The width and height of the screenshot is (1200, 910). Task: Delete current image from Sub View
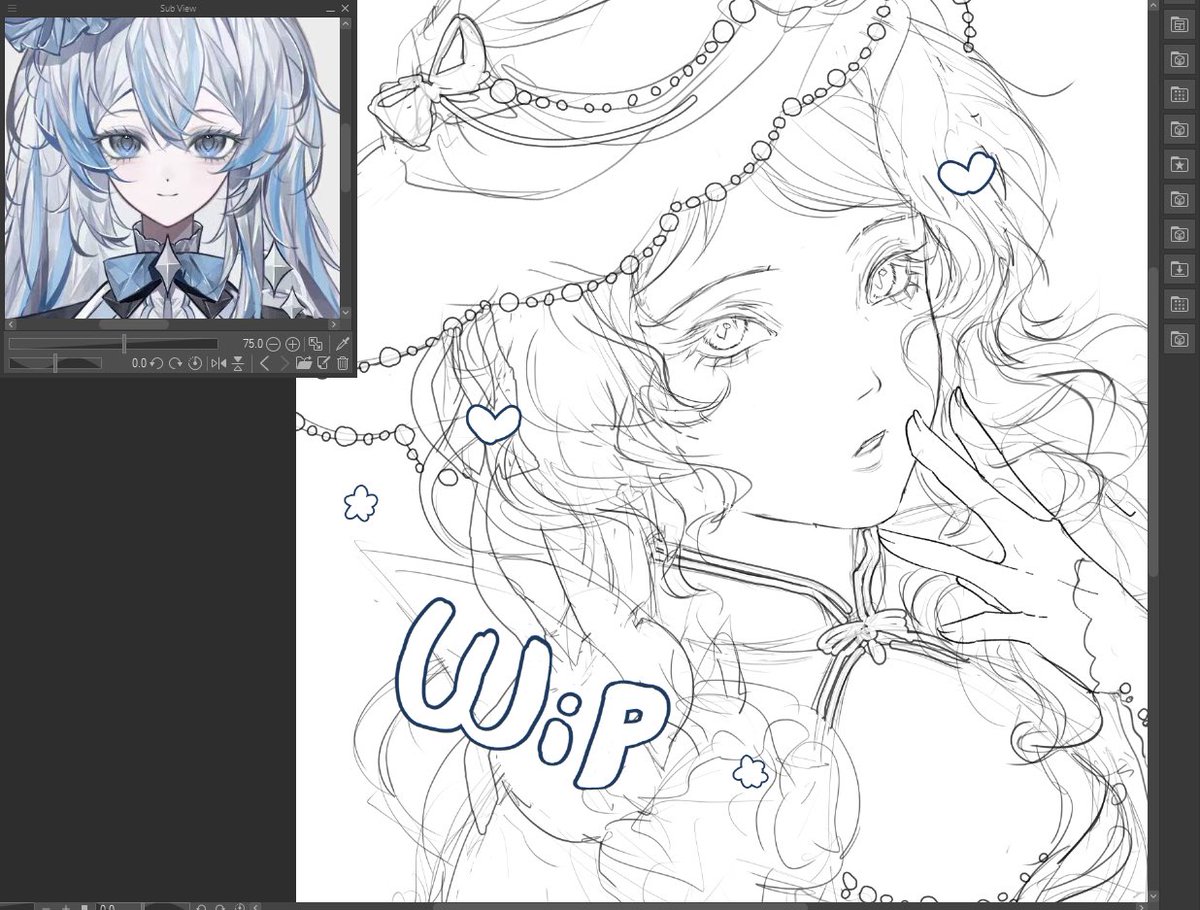click(343, 363)
